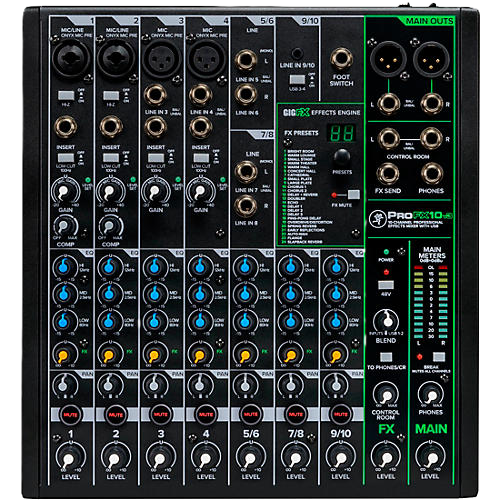The image size is (500, 500).
Task: Toggle the USB 3-4 switch on channel 9/10
Action: (297, 80)
